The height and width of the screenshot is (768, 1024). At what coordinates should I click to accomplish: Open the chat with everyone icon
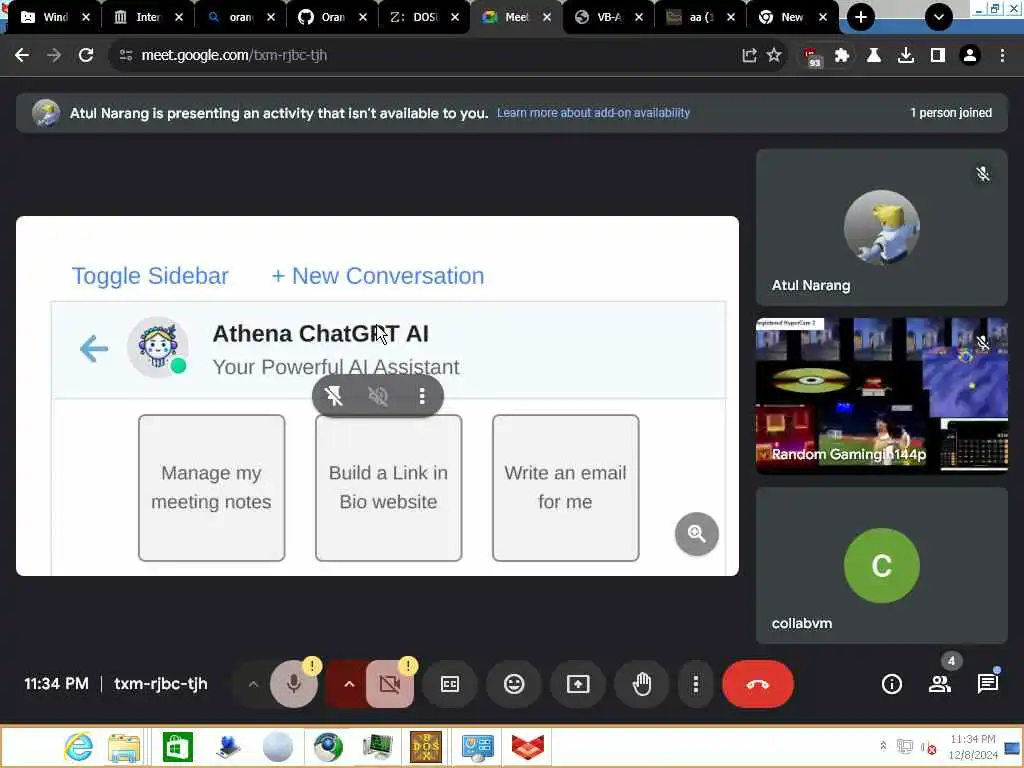tap(987, 684)
